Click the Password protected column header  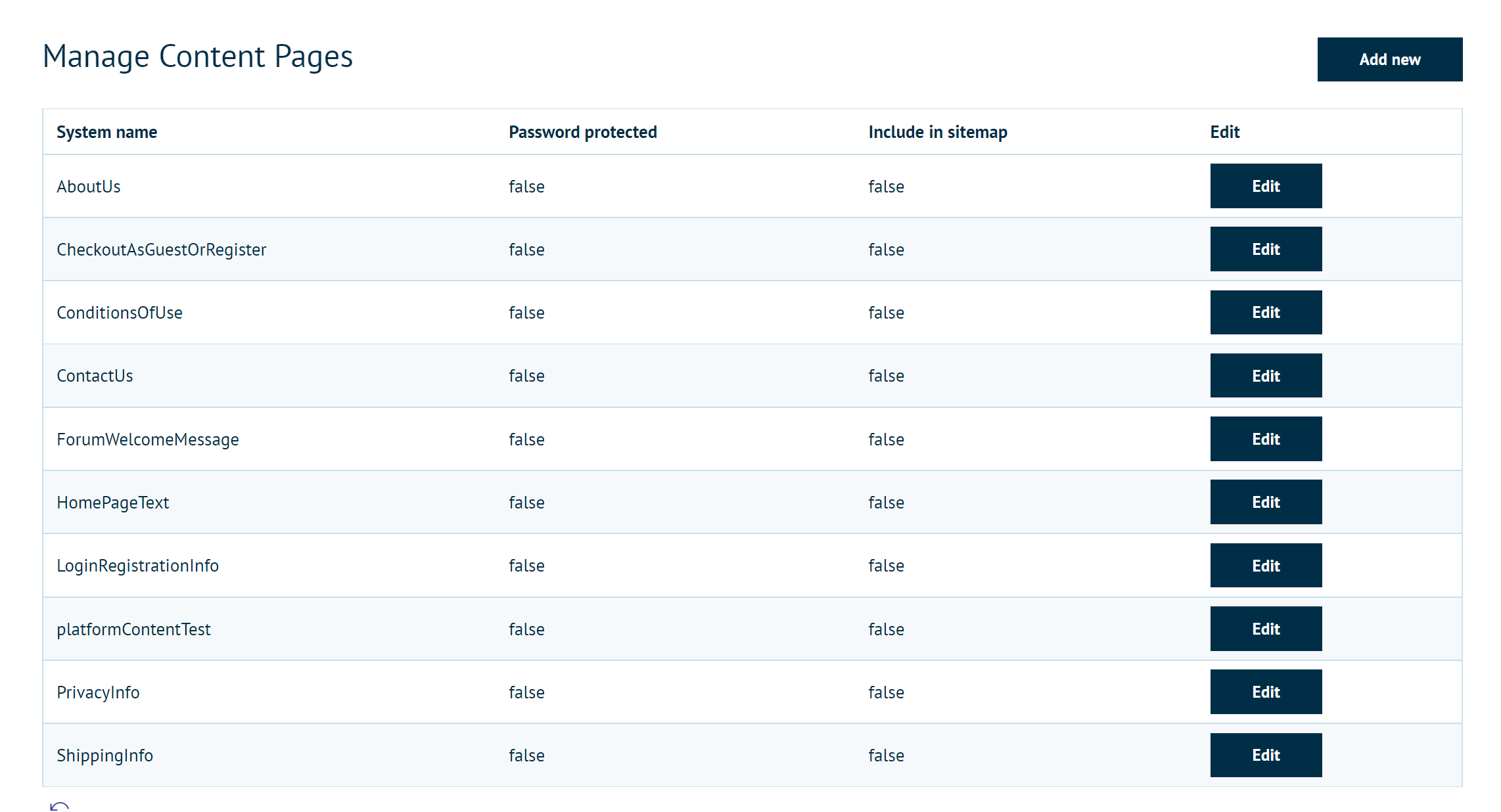(582, 132)
